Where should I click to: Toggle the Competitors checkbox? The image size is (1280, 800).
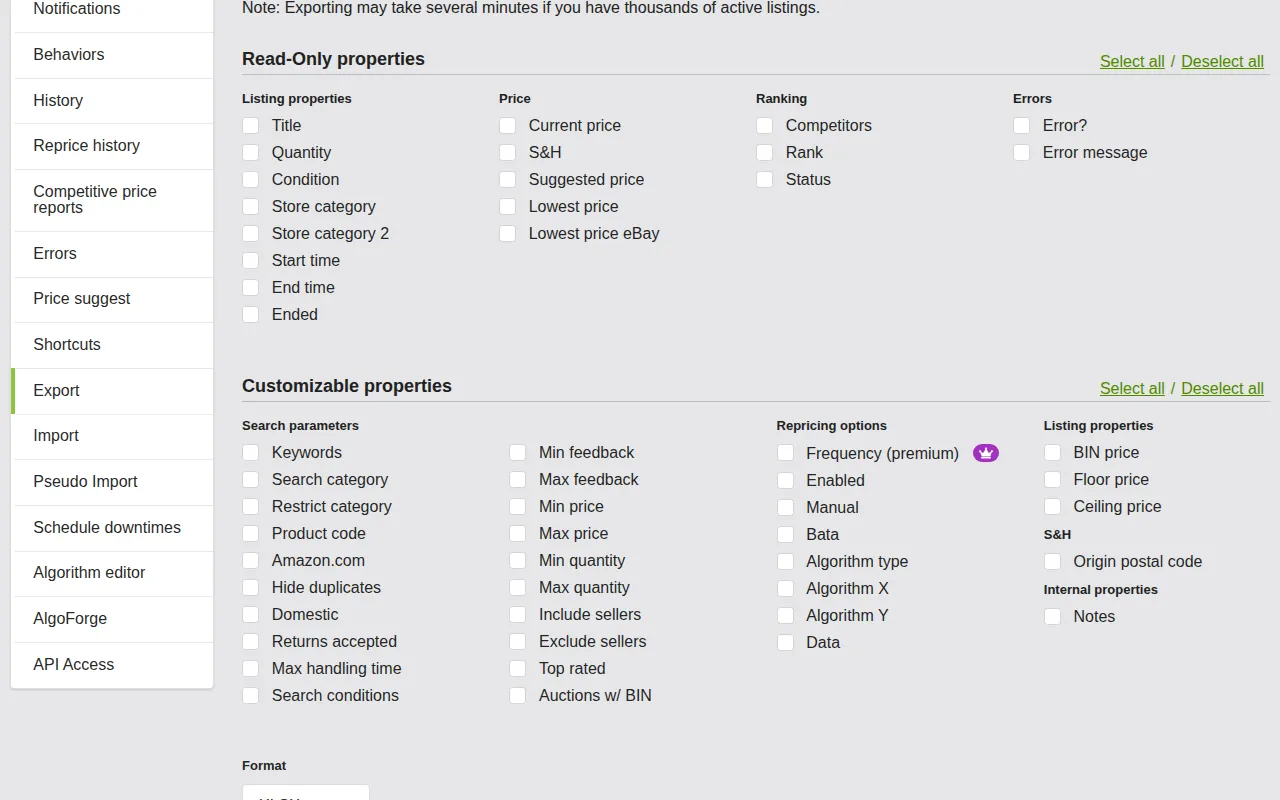(764, 125)
